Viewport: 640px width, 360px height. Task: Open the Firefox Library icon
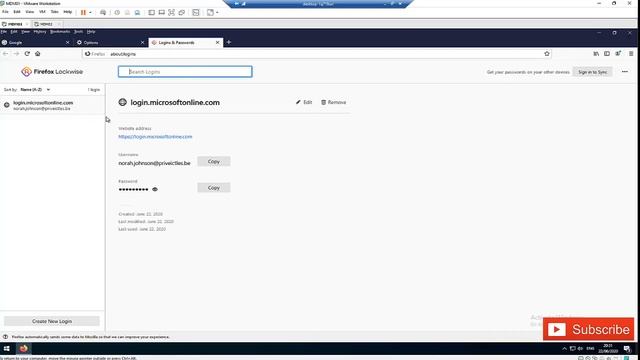[x=596, y=54]
